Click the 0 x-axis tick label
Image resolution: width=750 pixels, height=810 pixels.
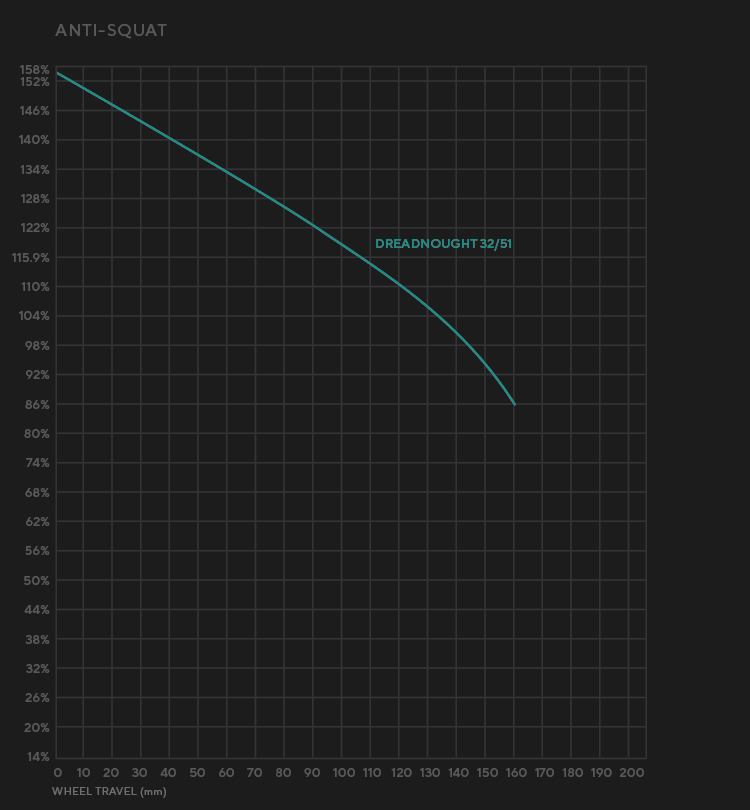coord(57,773)
